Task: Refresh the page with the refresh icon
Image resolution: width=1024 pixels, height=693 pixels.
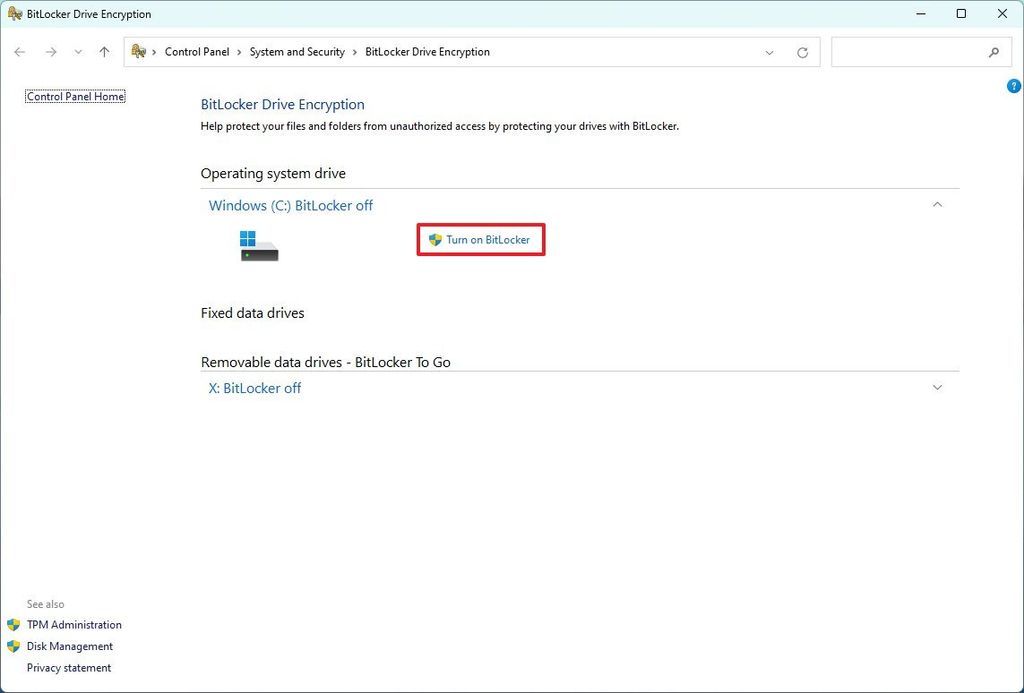Action: pyautogui.click(x=802, y=52)
